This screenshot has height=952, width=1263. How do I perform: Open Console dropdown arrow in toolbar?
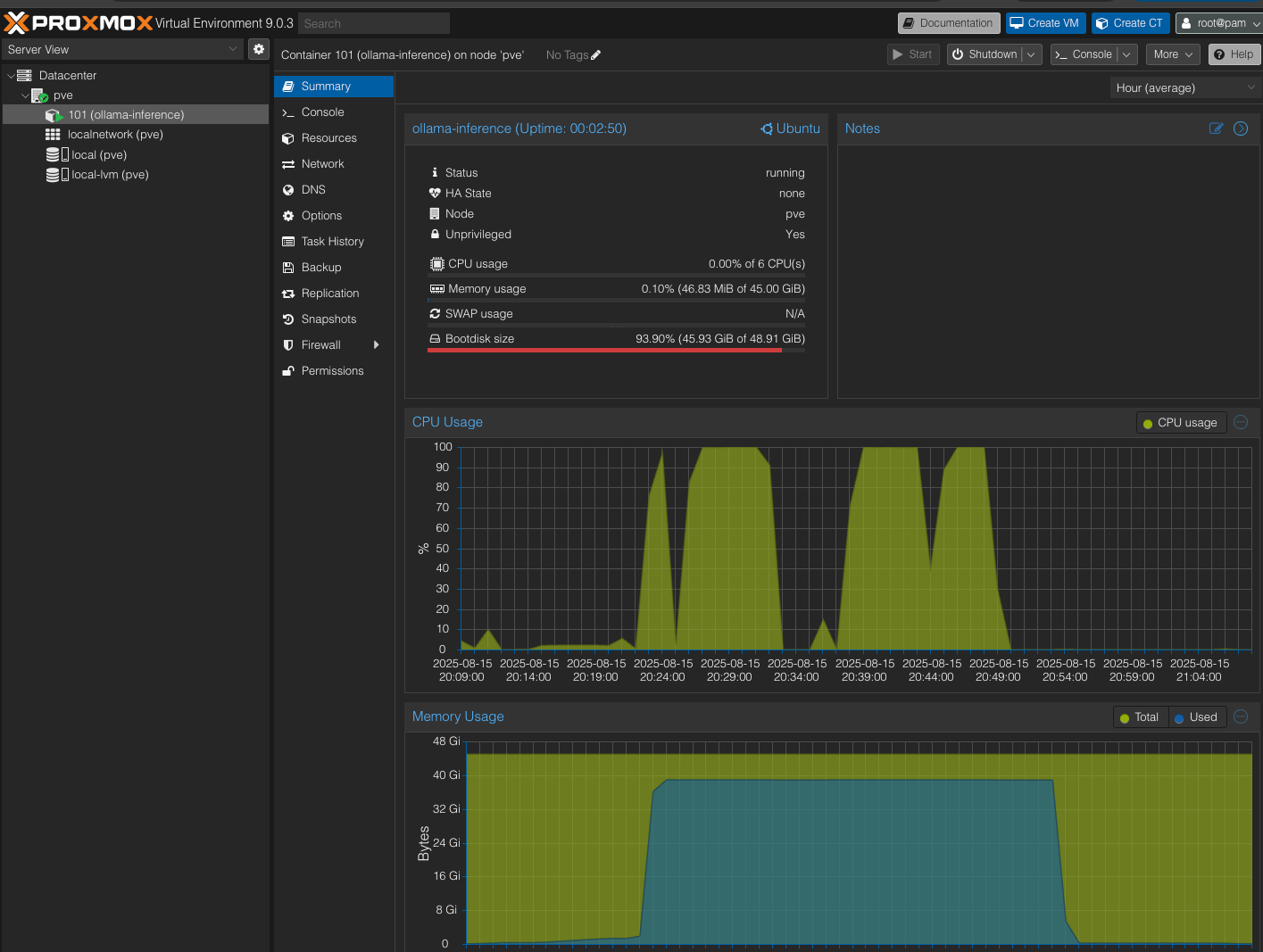tap(1126, 54)
